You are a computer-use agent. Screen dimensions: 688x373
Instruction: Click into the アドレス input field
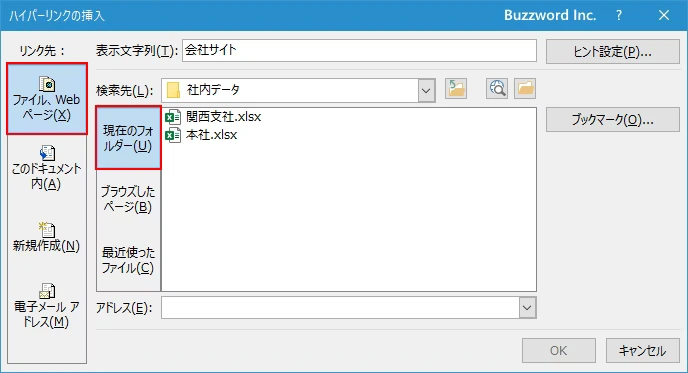[x=340, y=308]
